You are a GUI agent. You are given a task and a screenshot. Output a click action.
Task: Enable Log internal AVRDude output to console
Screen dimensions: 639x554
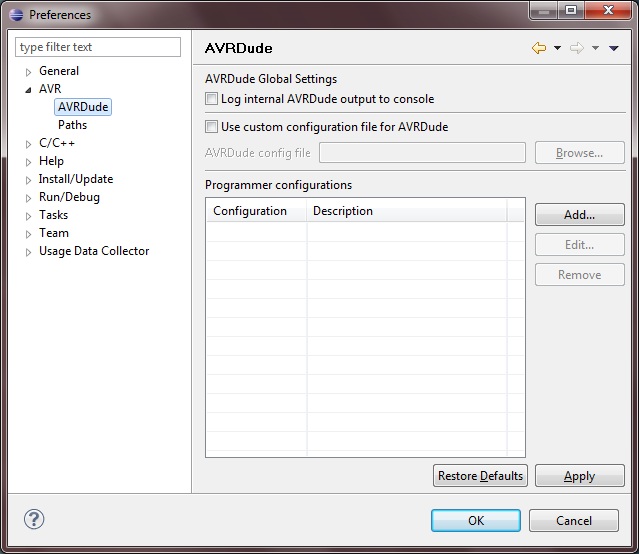point(211,99)
